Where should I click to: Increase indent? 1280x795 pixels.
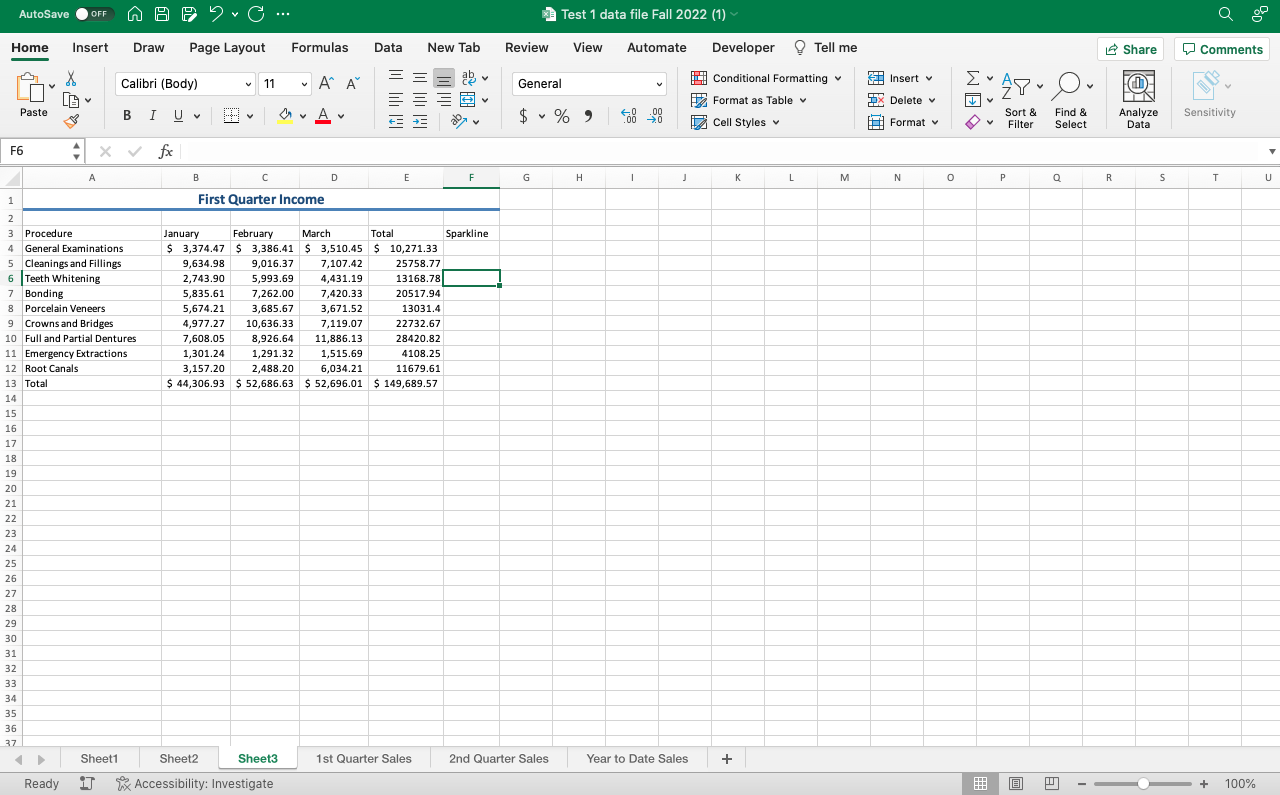[420, 121]
